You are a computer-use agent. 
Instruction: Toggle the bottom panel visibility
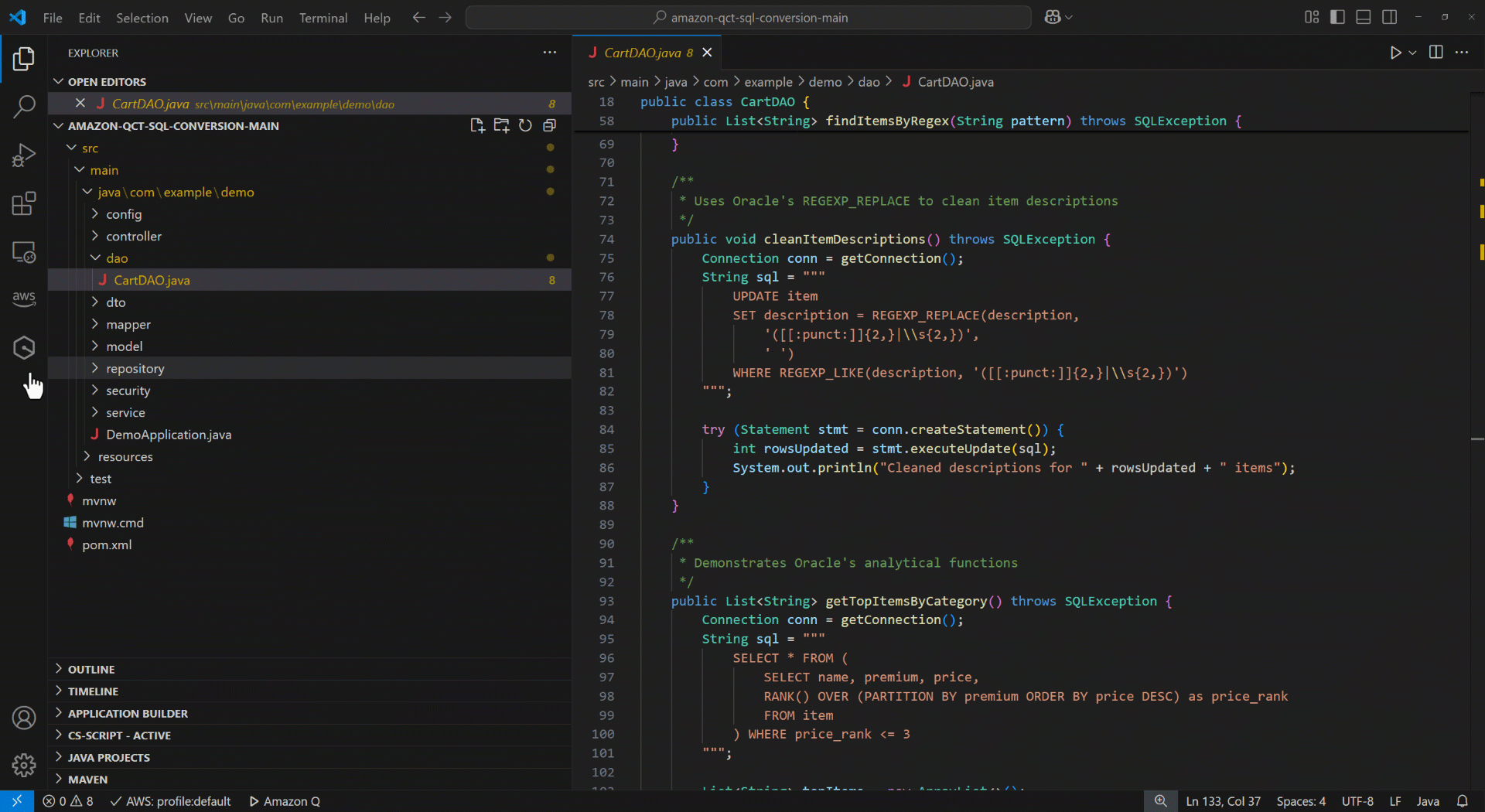tap(1364, 17)
